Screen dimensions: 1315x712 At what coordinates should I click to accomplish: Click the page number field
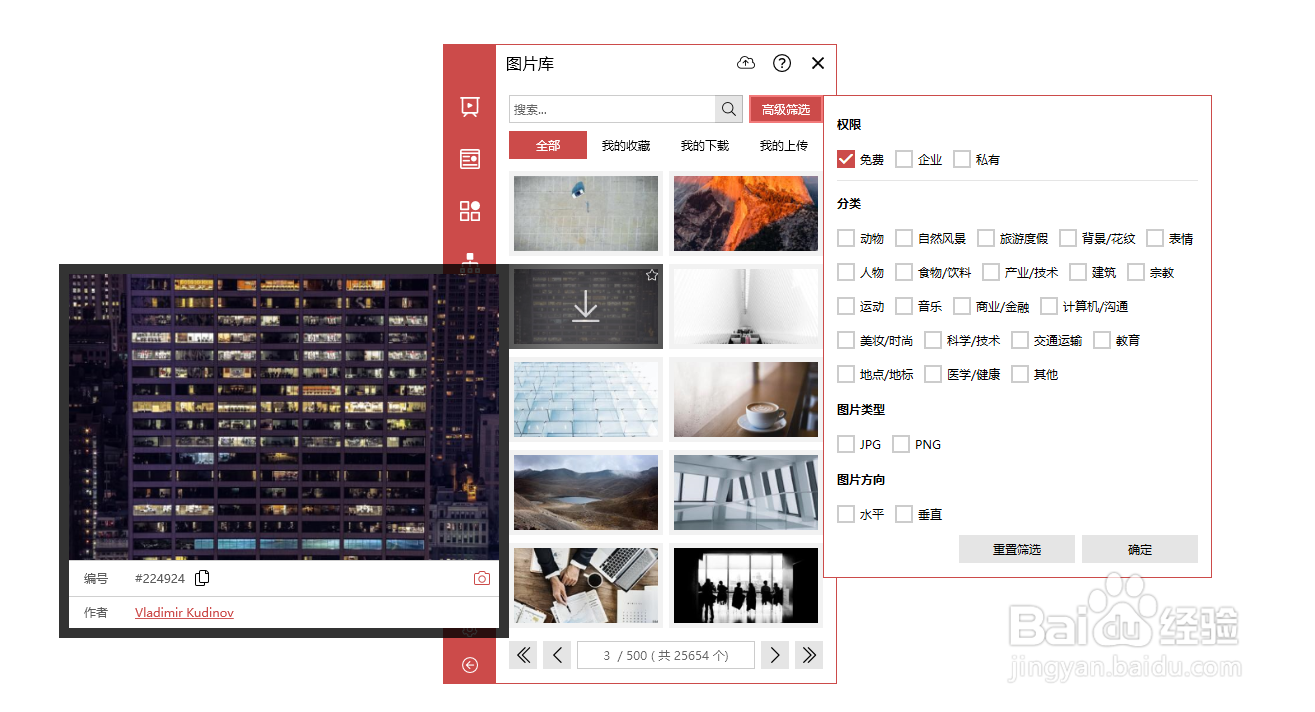point(666,655)
